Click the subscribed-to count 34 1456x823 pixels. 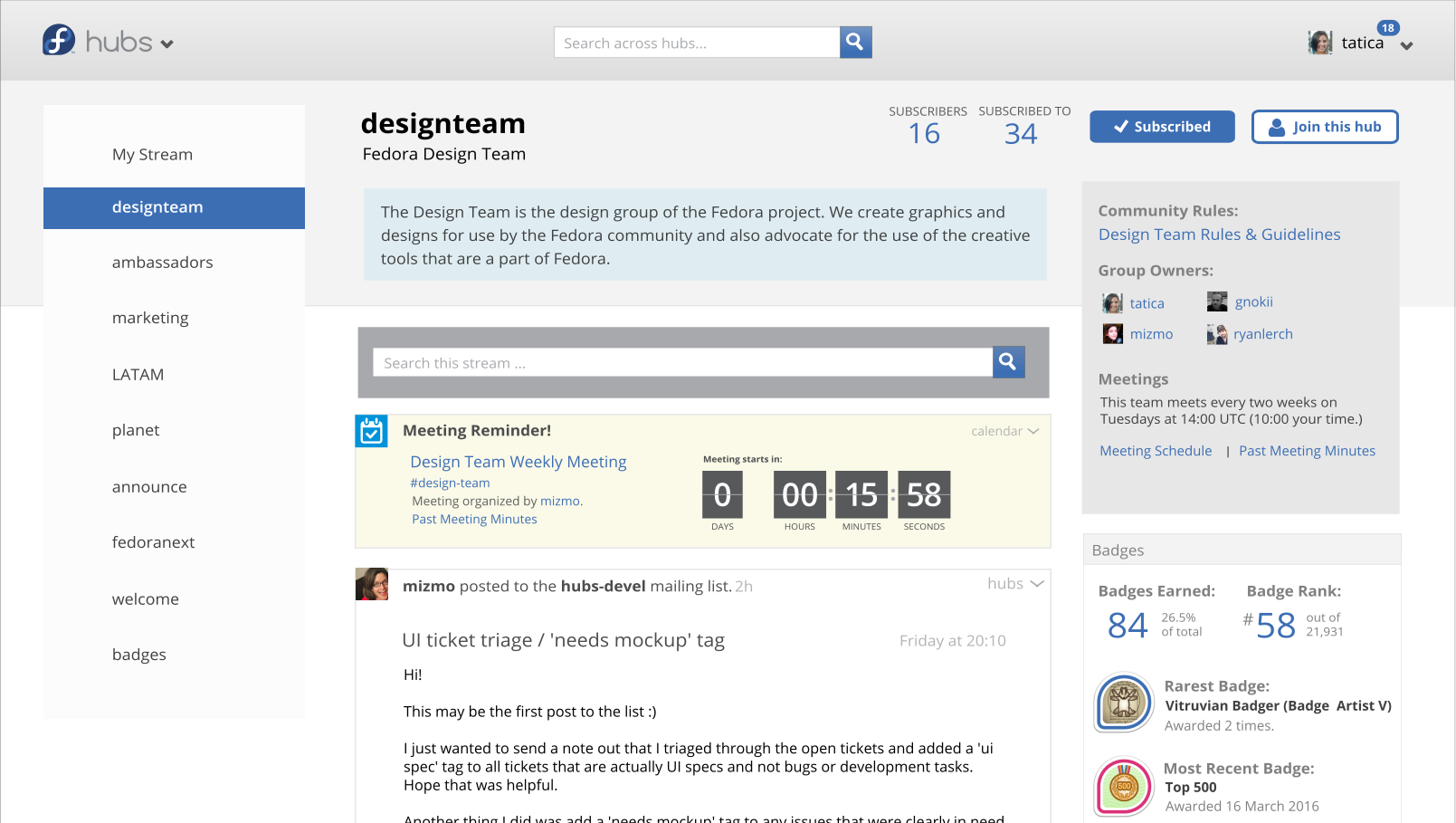(1021, 134)
